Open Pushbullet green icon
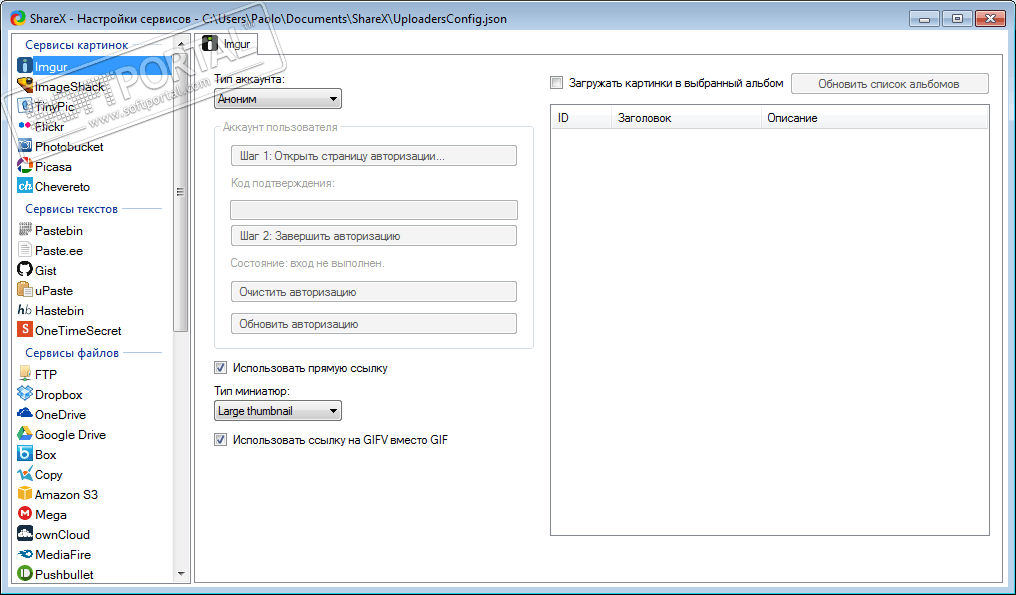Viewport: 1016px width, 595px height. [x=25, y=574]
